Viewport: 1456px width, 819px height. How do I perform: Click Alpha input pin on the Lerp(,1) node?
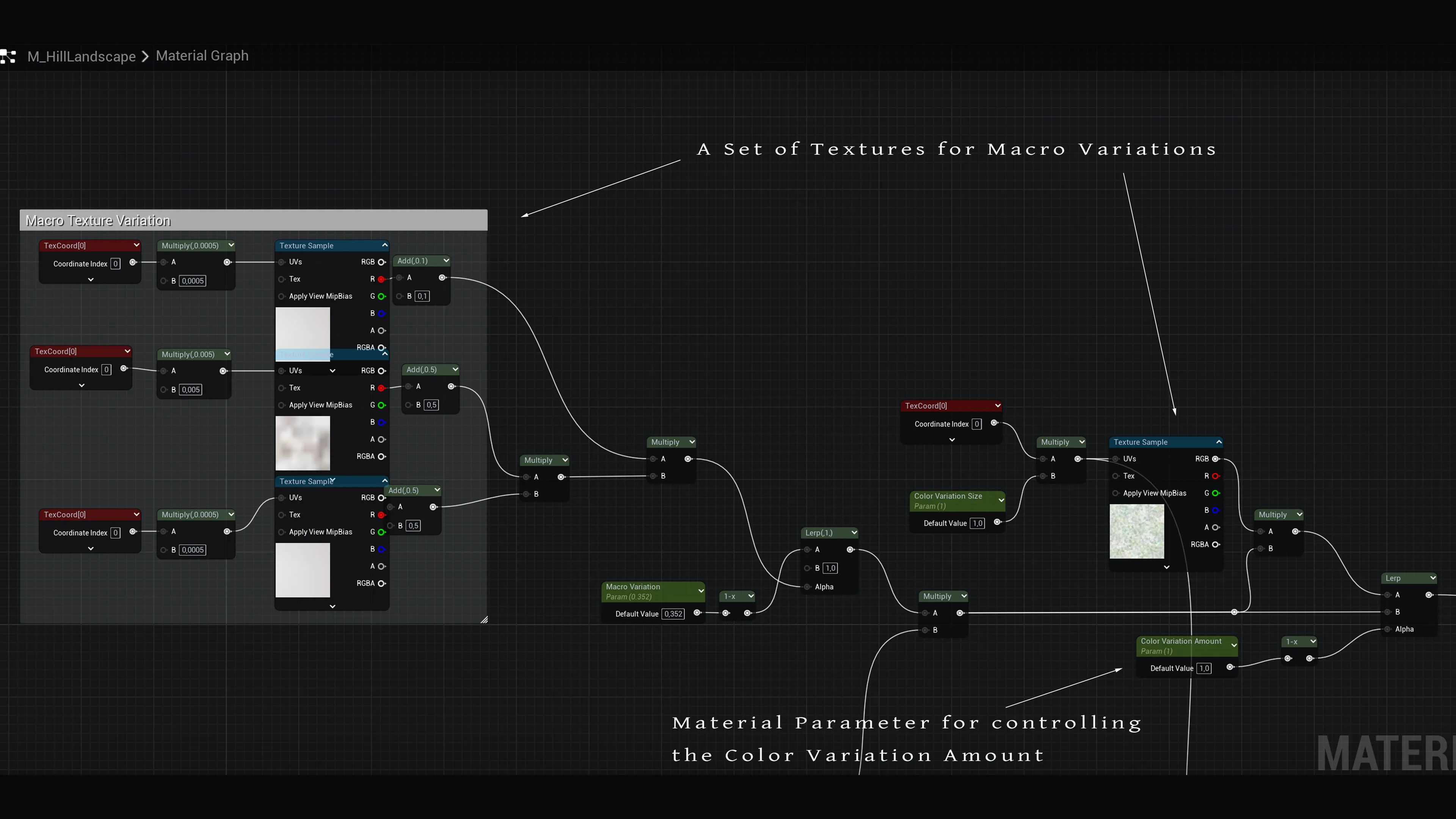[808, 587]
